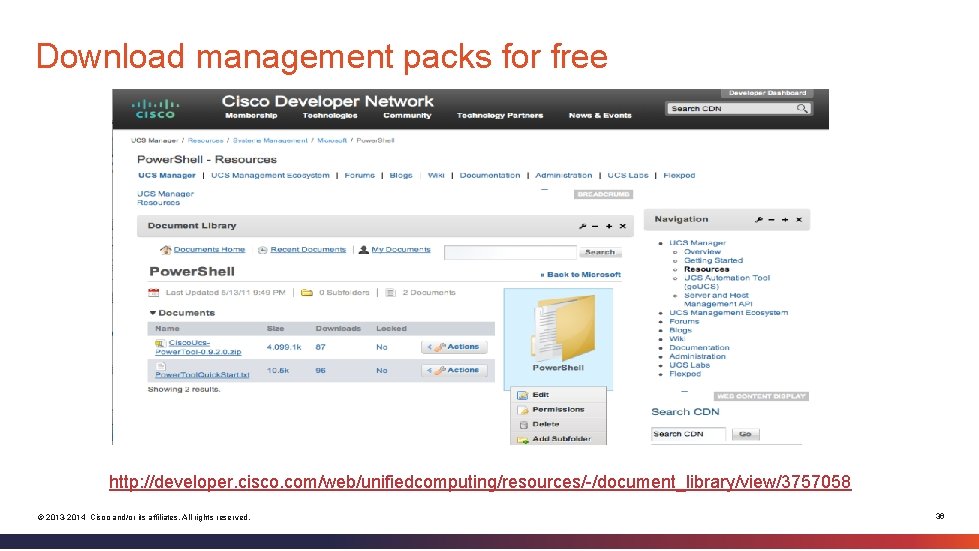Image resolution: width=979 pixels, height=551 pixels.
Task: Click the Documents Home link
Action: (x=209, y=250)
